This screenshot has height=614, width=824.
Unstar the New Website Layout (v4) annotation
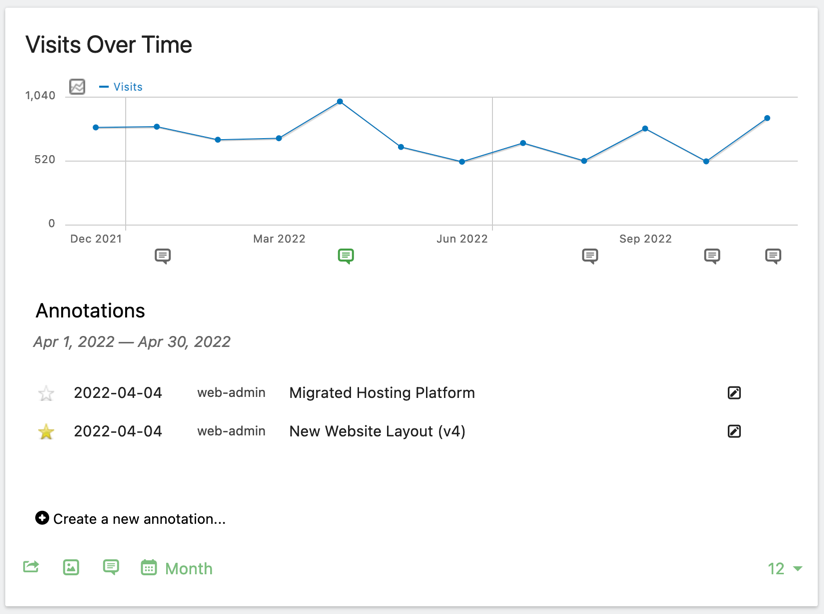pyautogui.click(x=46, y=432)
